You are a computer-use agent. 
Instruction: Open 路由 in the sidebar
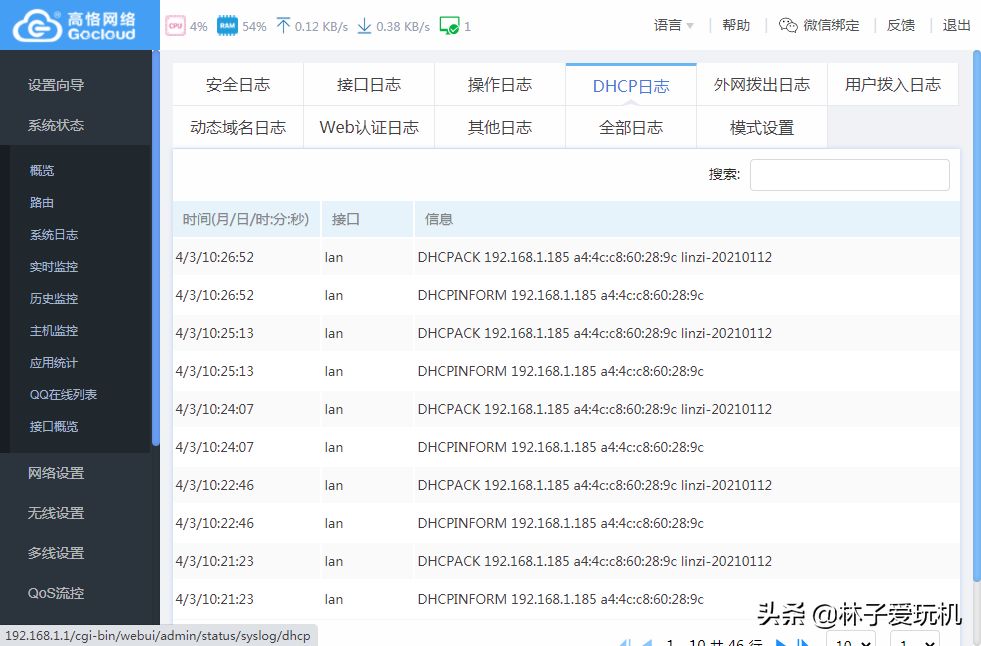pos(42,202)
